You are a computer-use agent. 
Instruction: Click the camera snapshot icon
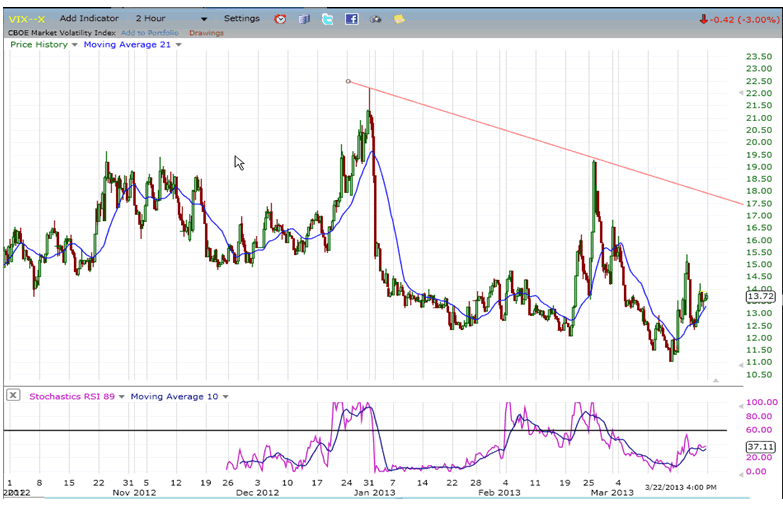[x=376, y=19]
